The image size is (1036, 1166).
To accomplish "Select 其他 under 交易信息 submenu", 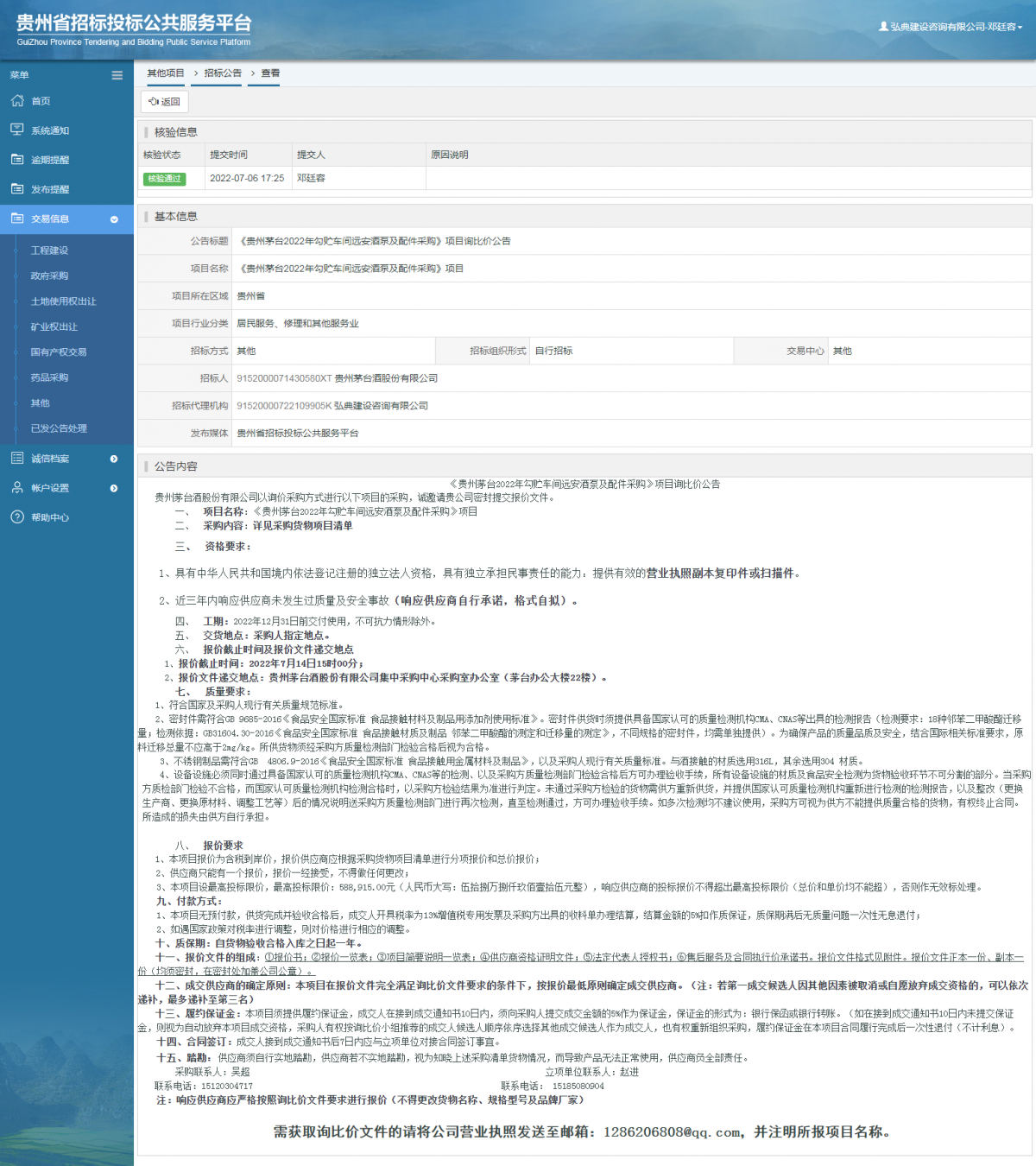I will (40, 402).
